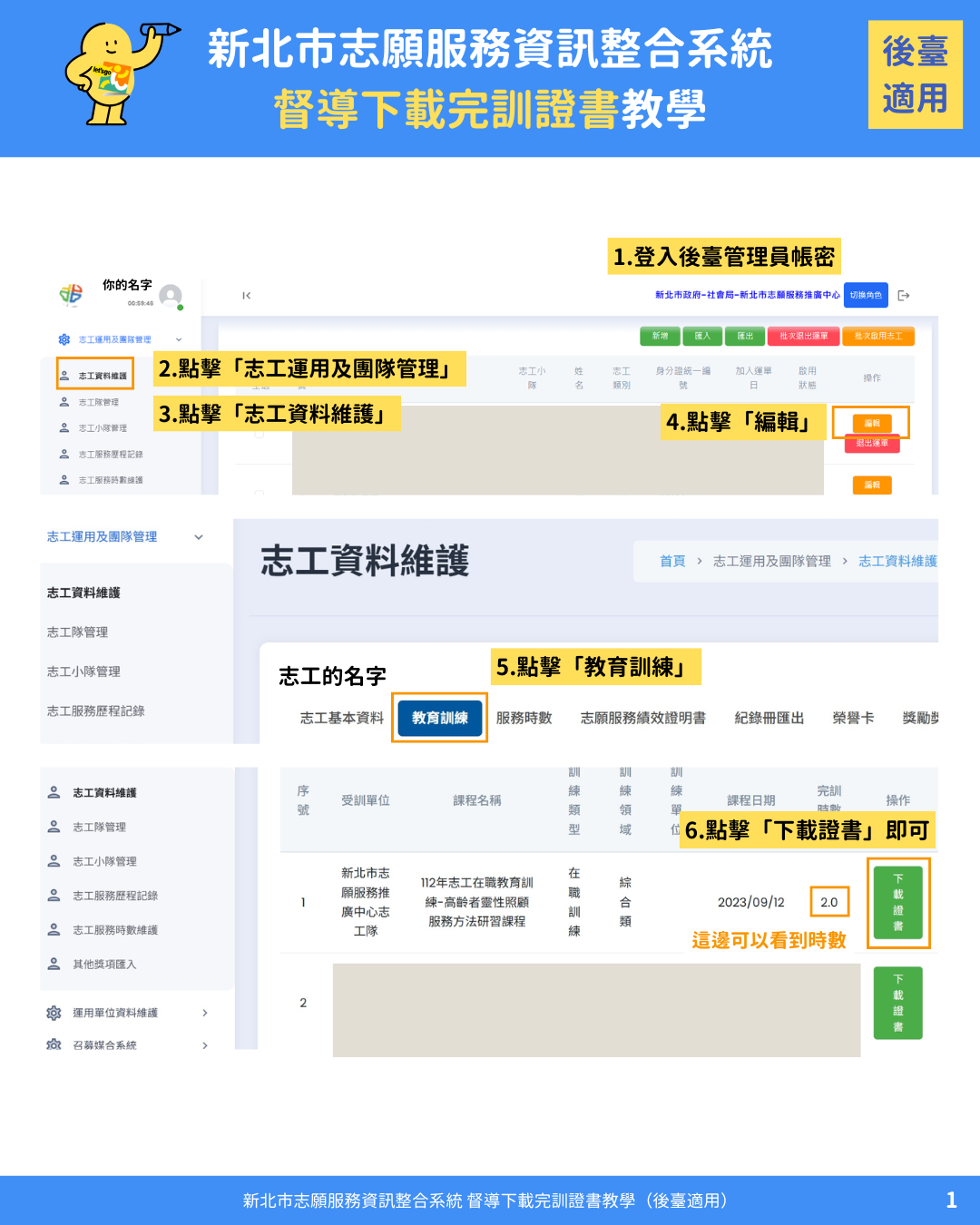
Task: Click the 課程名稱 column header
Action: pyautogui.click(x=477, y=800)
